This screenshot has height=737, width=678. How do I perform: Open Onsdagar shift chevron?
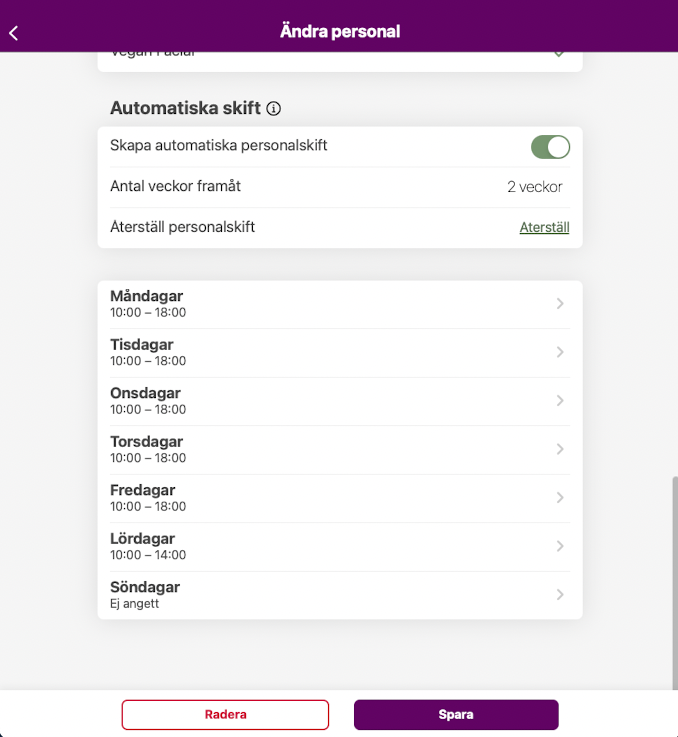[x=560, y=400]
